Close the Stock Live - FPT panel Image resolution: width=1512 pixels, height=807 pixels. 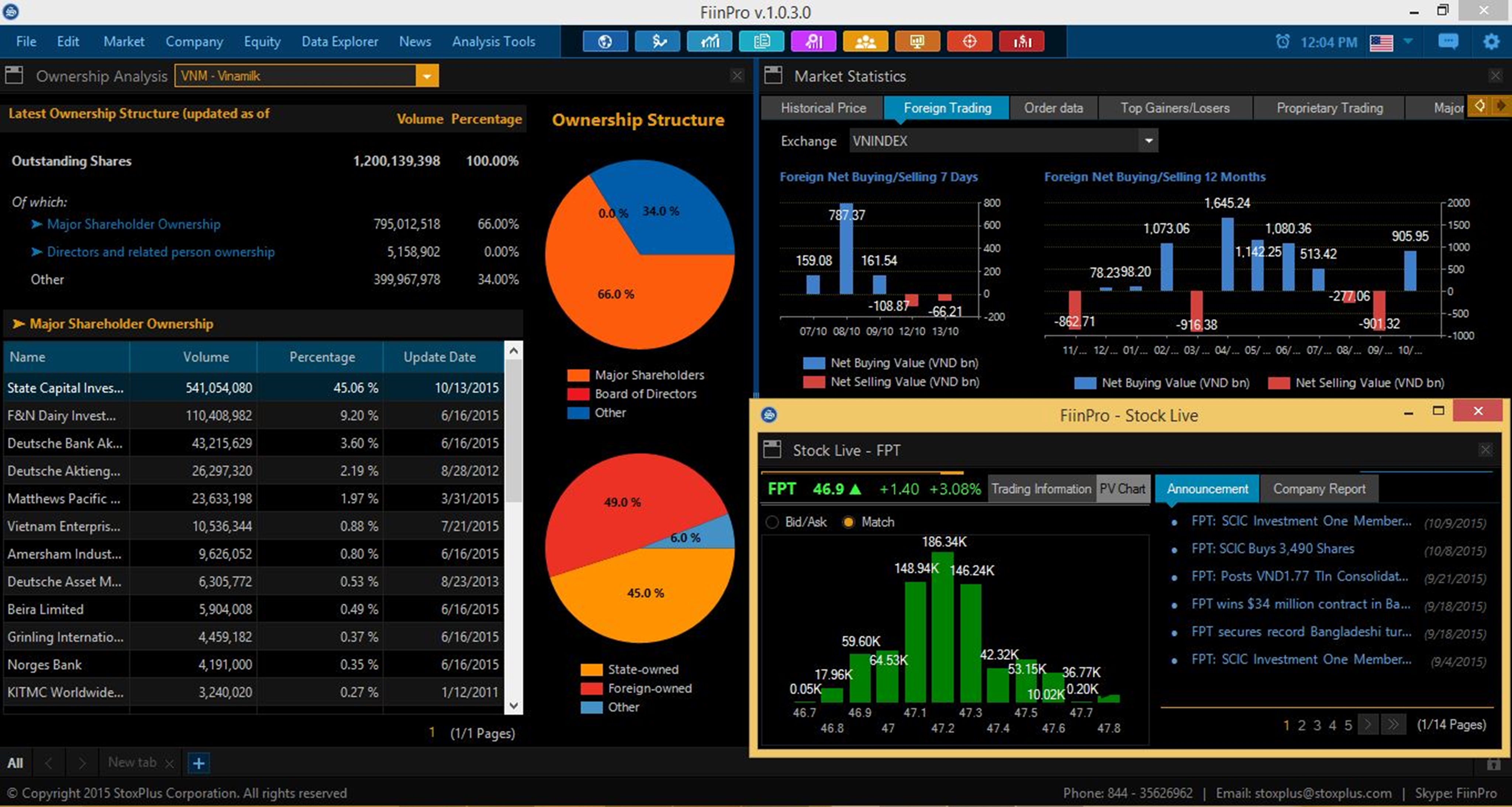click(x=1485, y=450)
